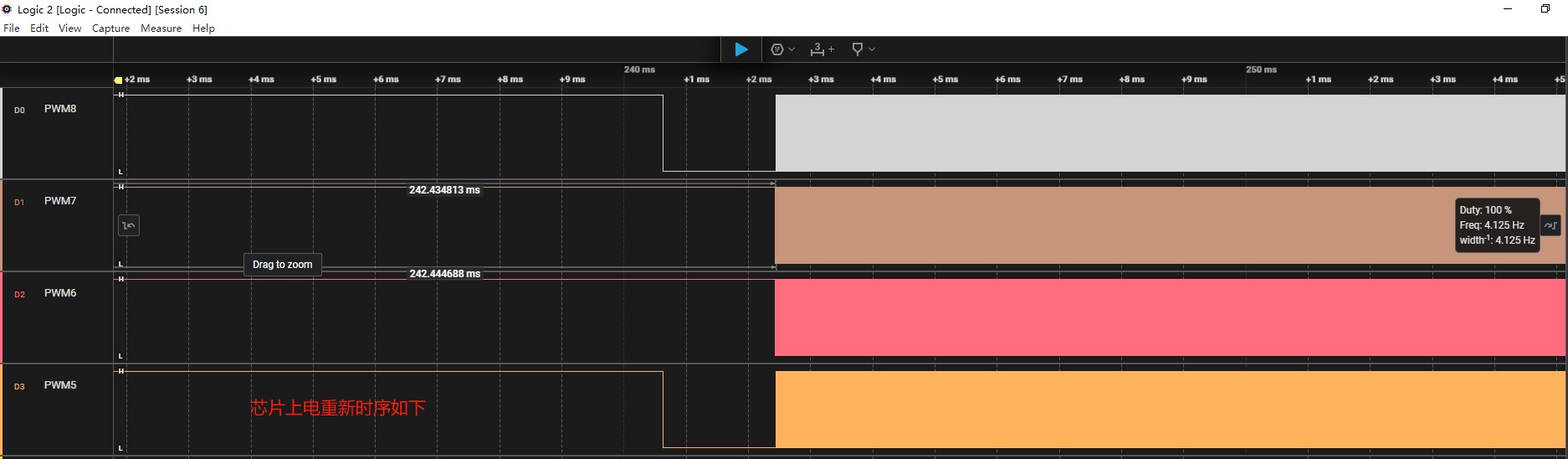Click the 250 ms timeline label
The height and width of the screenshot is (459, 1568).
(1261, 70)
